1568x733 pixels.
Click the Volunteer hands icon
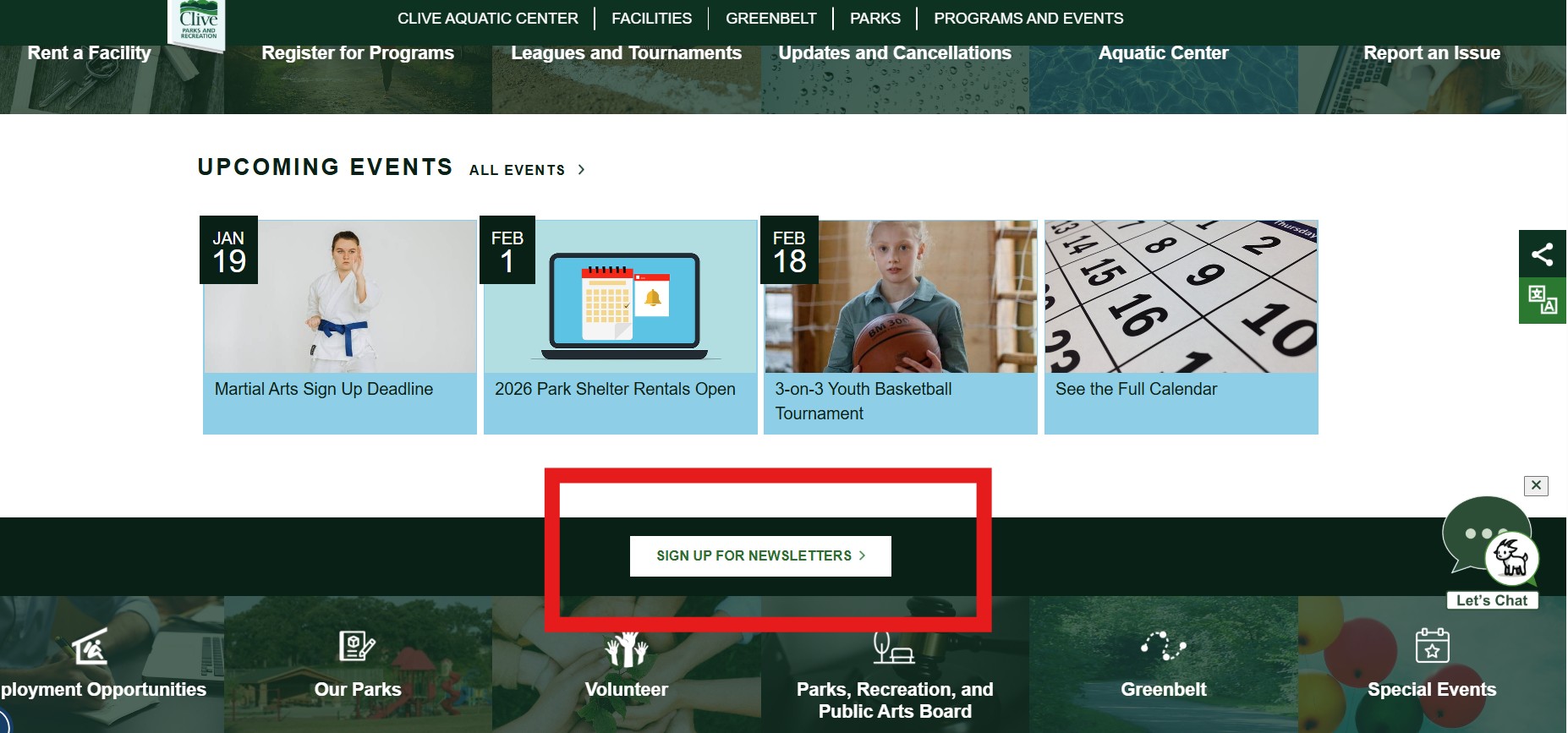[x=626, y=648]
